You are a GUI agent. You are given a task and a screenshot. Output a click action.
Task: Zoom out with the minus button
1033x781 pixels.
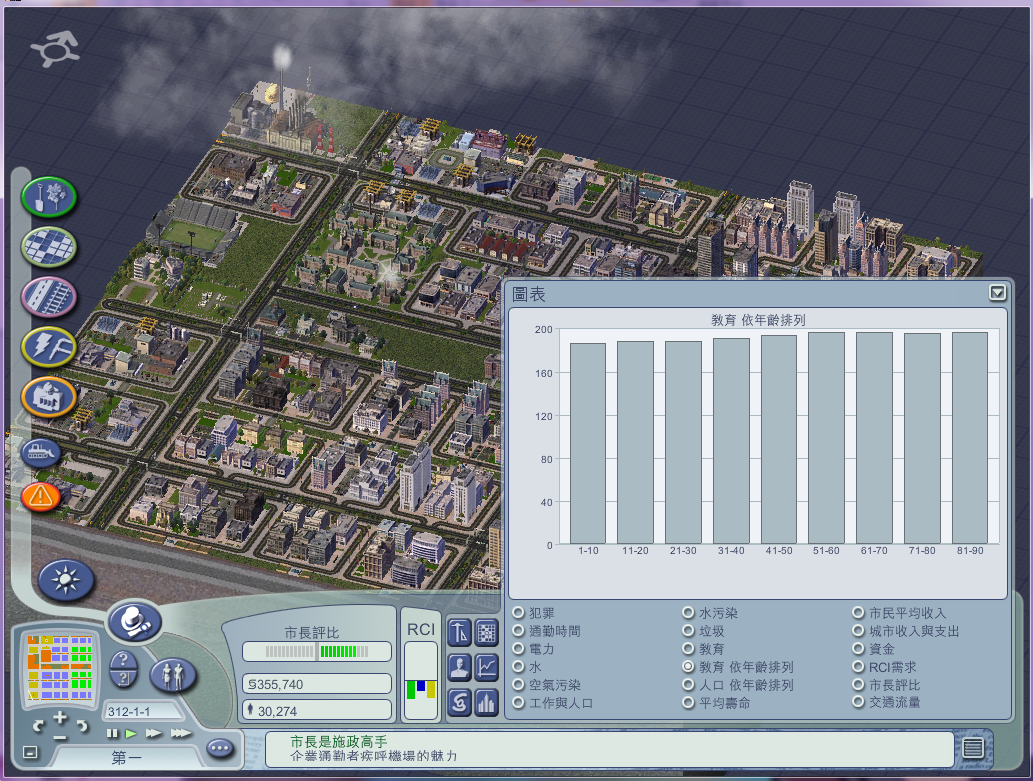[x=60, y=736]
